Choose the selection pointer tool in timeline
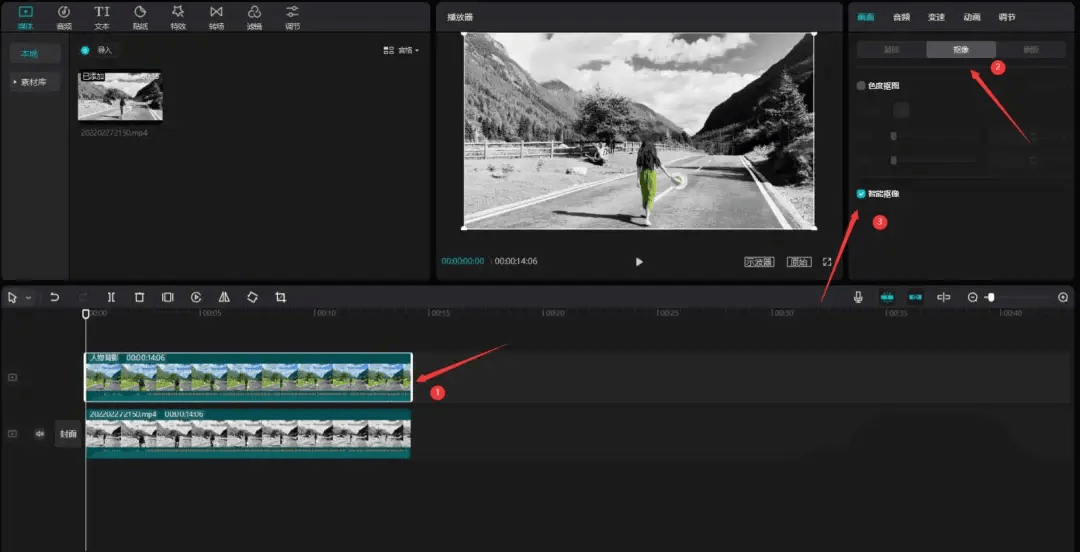This screenshot has width=1080, height=552. (x=12, y=297)
